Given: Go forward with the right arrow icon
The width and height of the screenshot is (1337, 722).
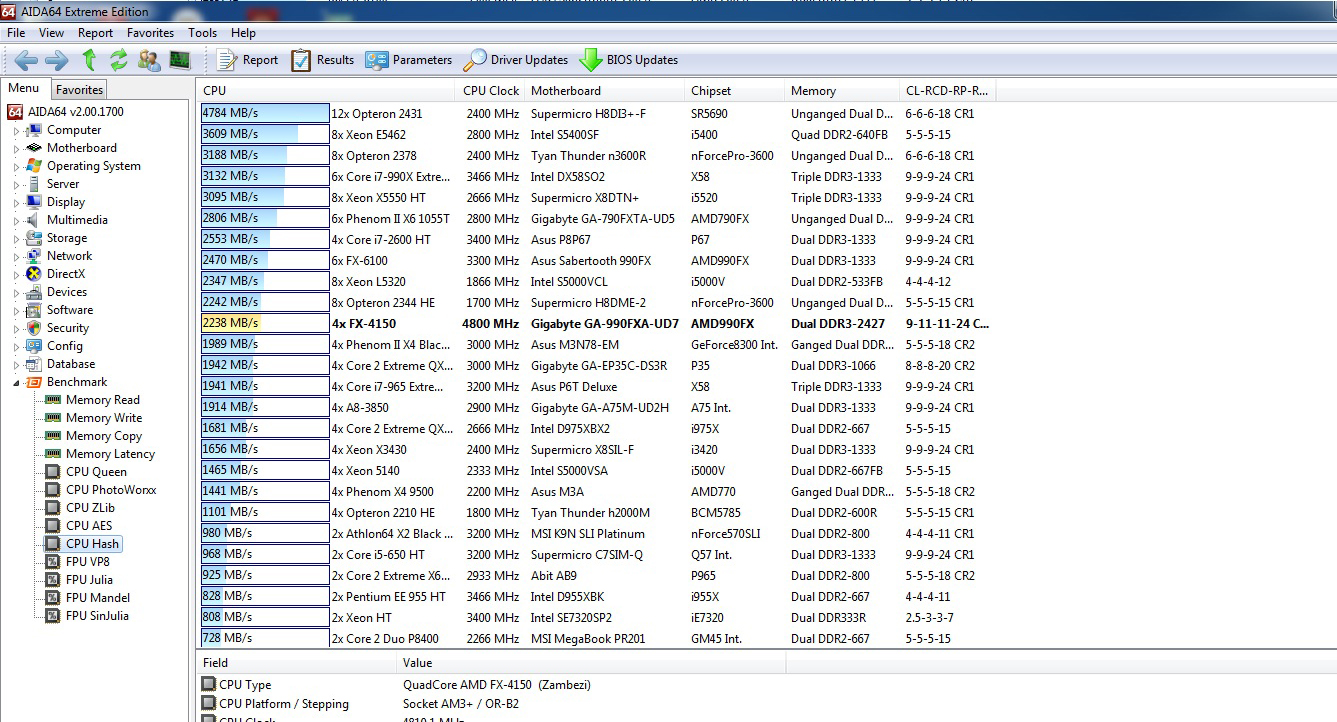Looking at the screenshot, I should point(57,60).
